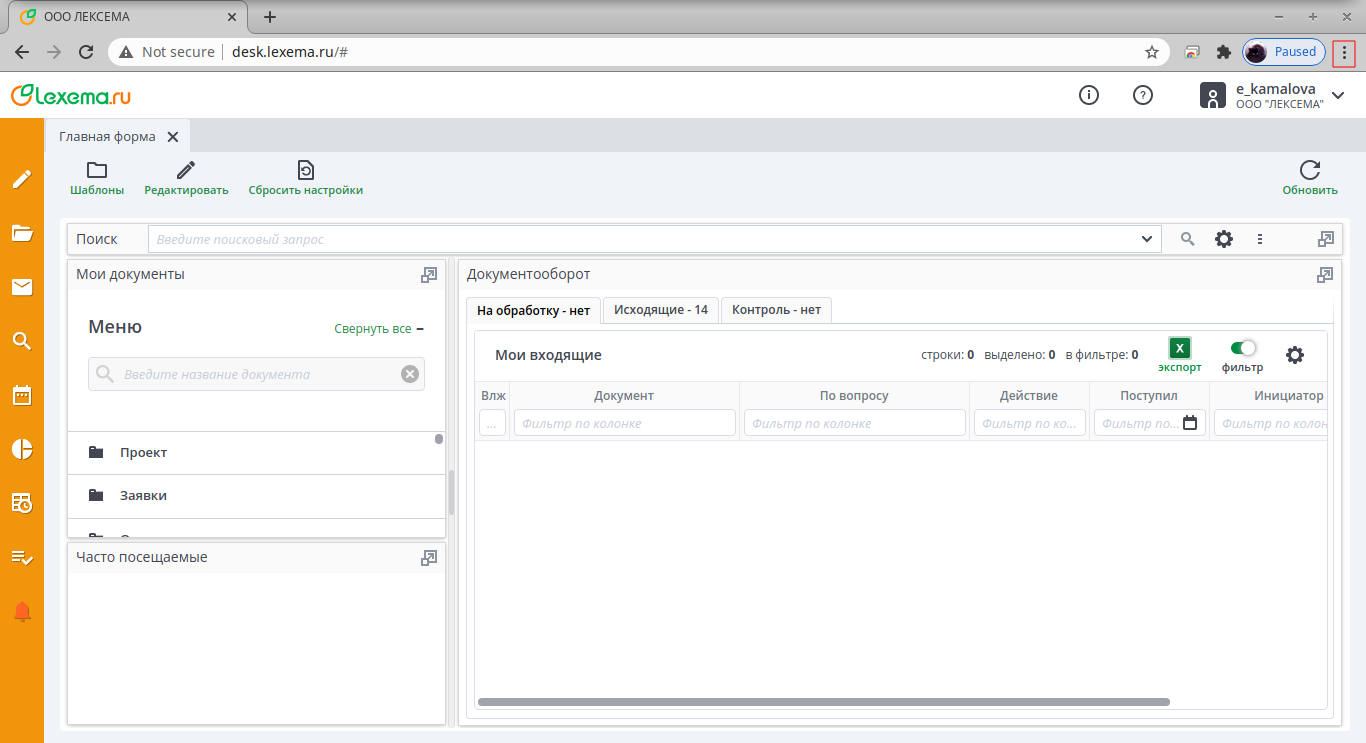
Task: Click the Обновить refresh icon
Action: [x=1309, y=171]
